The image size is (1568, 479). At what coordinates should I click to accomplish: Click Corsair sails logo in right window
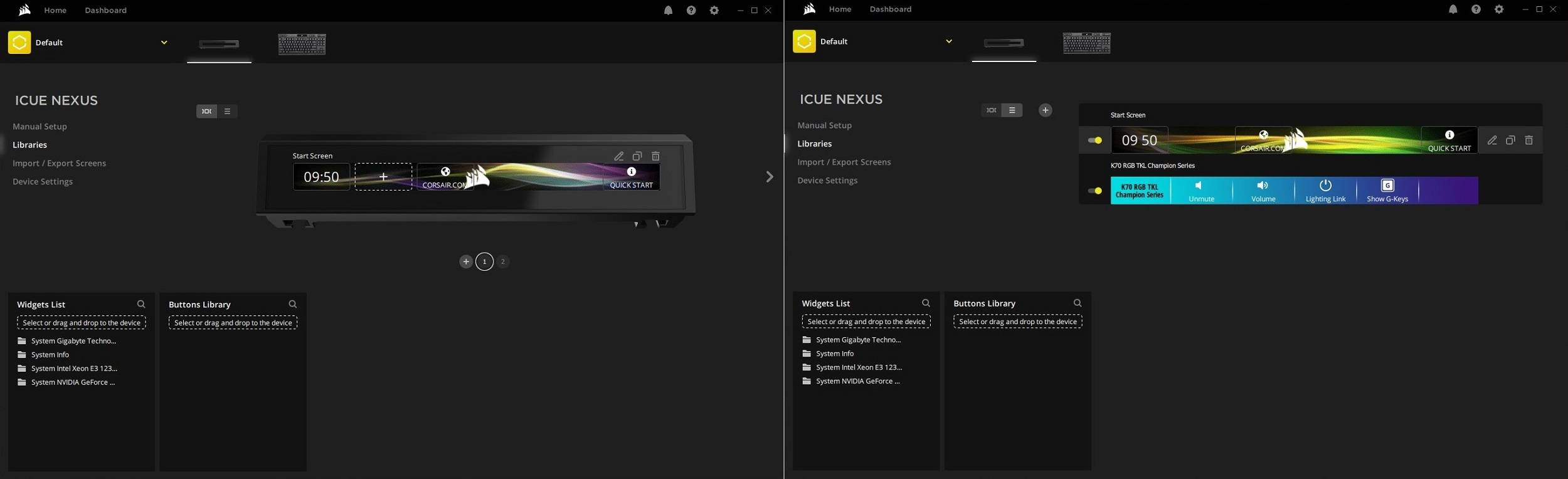coord(809,9)
